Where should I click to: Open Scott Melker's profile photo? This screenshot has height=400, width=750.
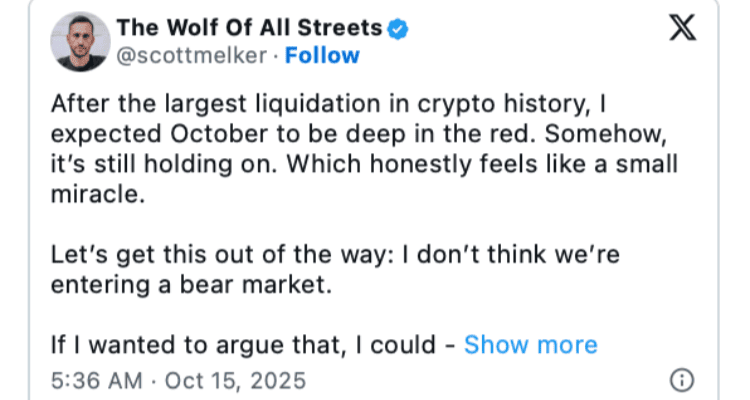[x=79, y=41]
